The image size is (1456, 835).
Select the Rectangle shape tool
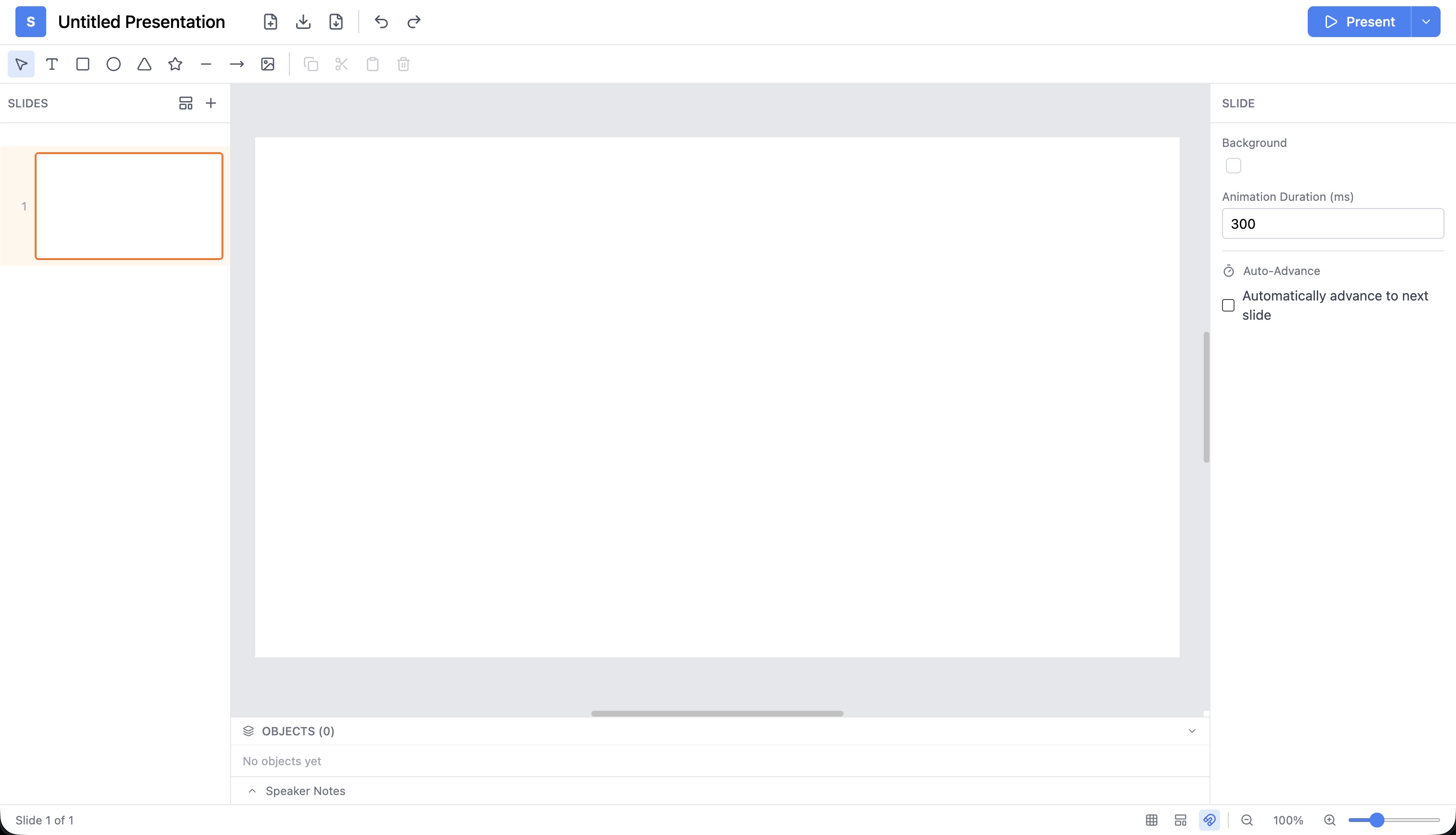pyautogui.click(x=83, y=64)
